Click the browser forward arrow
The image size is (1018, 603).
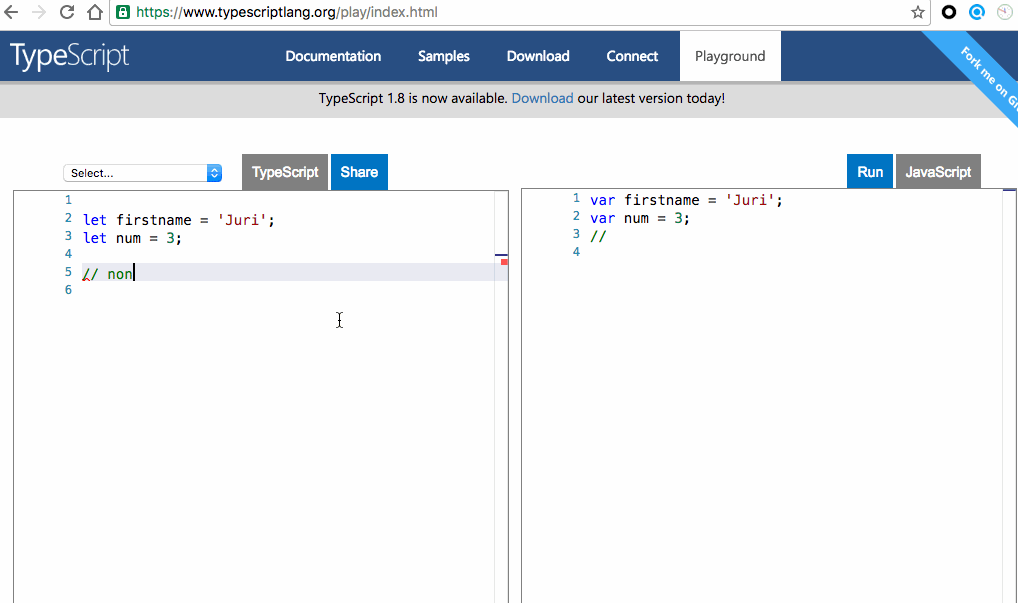(x=39, y=13)
